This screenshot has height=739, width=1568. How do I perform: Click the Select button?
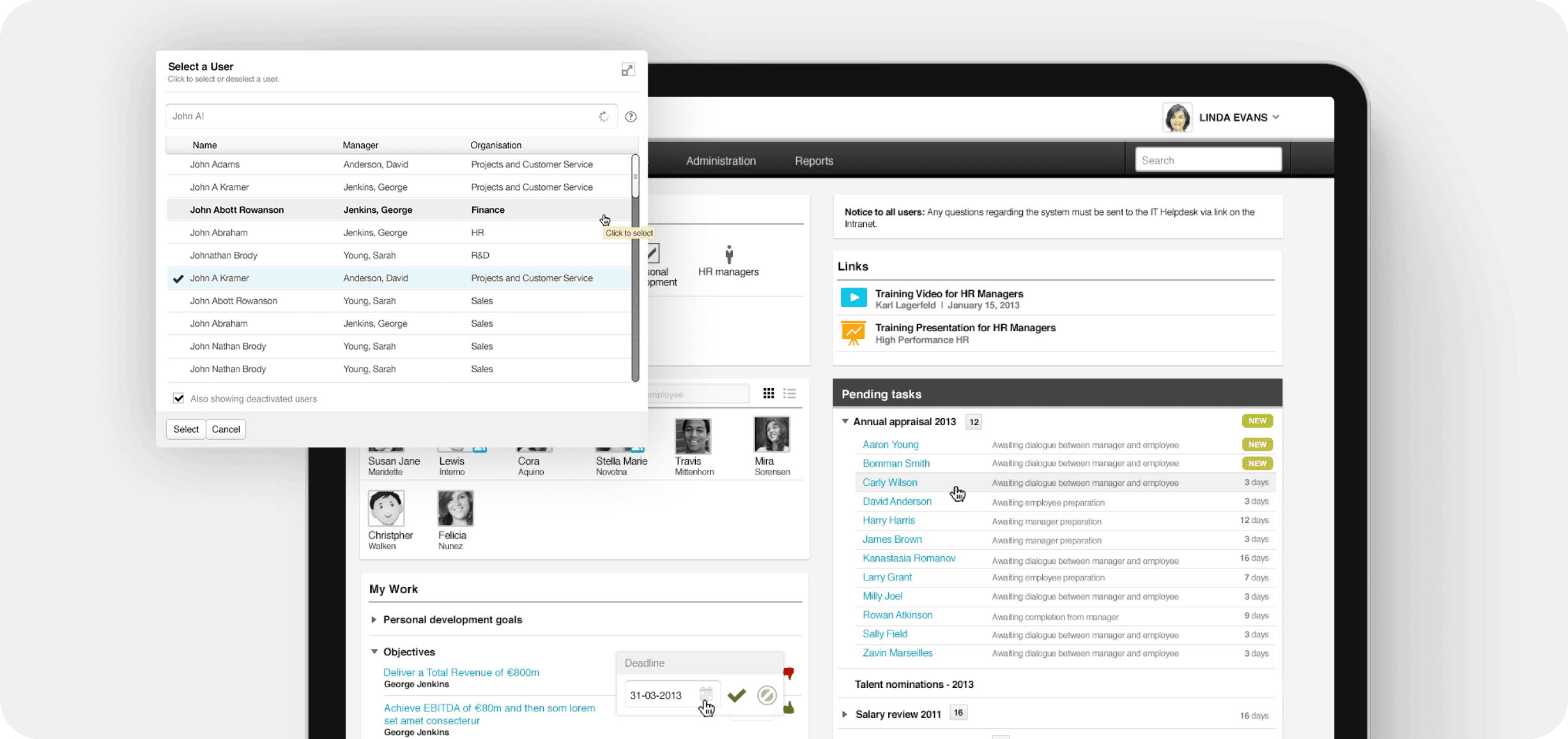coord(186,429)
